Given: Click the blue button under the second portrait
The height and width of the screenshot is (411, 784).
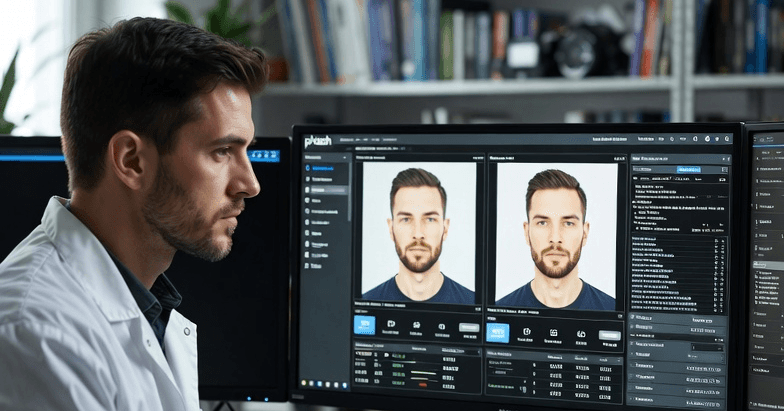Looking at the screenshot, I should coord(498,332).
